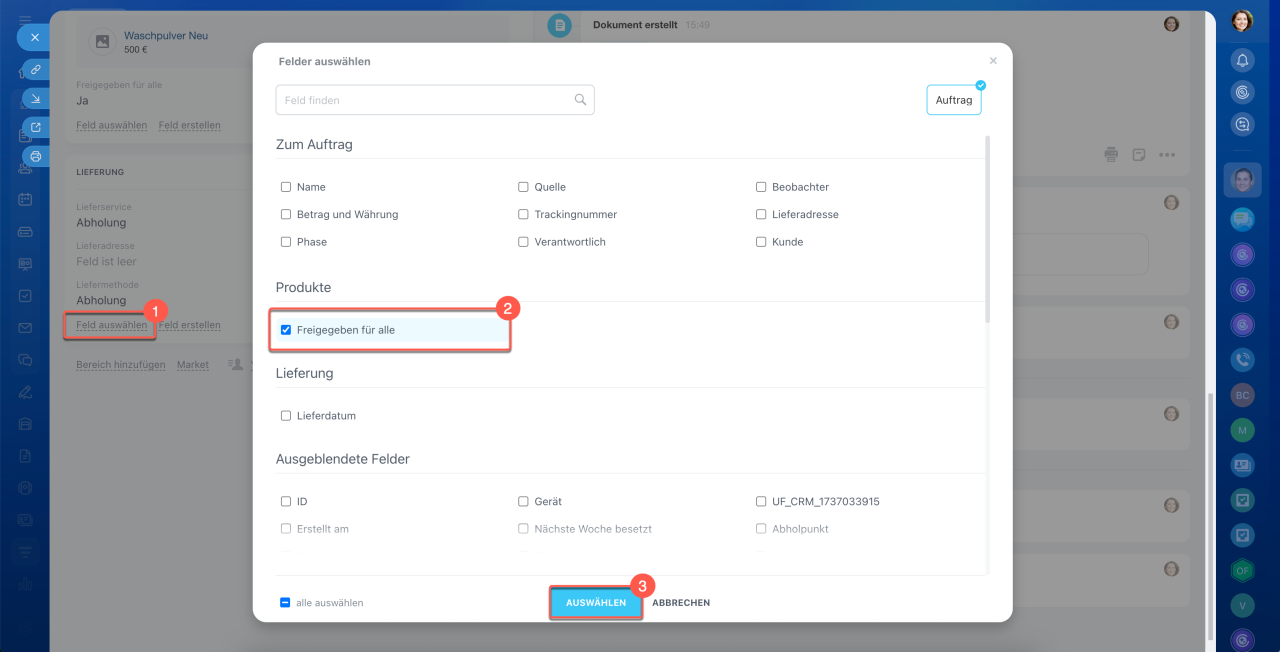Screen dimensions: 1280x652
Task: Click the product image placeholder for Waschpulver Neu
Action: pos(101,42)
